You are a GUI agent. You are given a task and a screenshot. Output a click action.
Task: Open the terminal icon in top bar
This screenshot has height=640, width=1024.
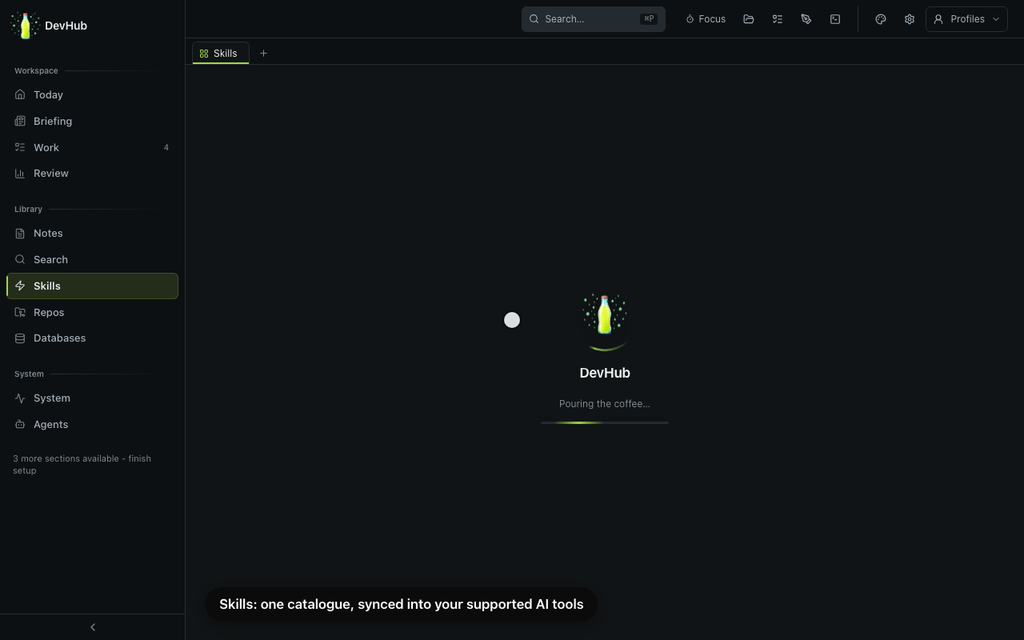(835, 19)
